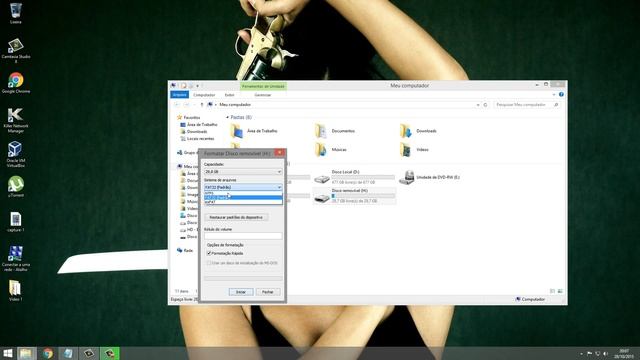
Task: Click the Explorer help question-mark icon
Action: pyautogui.click(x=561, y=95)
